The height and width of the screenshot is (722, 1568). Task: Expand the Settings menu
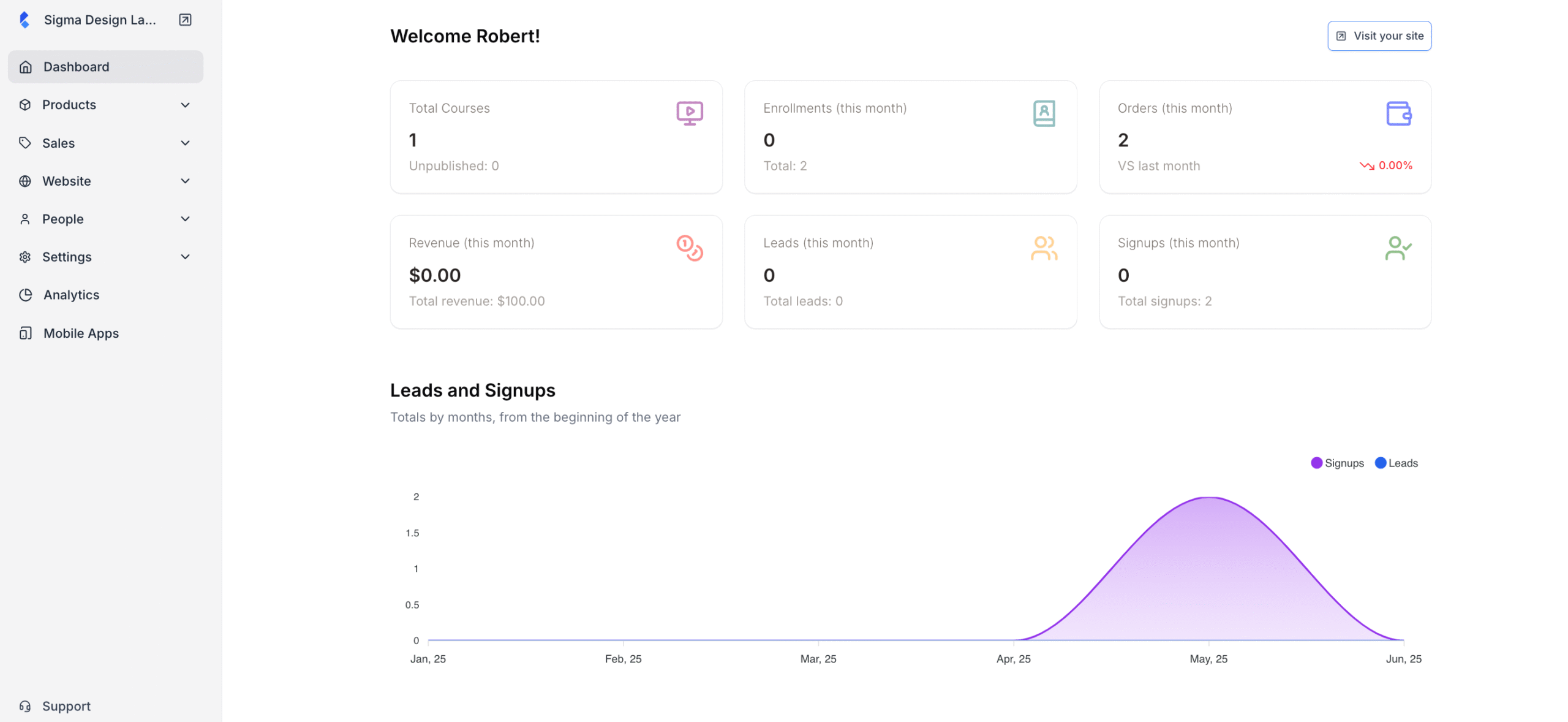pyautogui.click(x=186, y=257)
